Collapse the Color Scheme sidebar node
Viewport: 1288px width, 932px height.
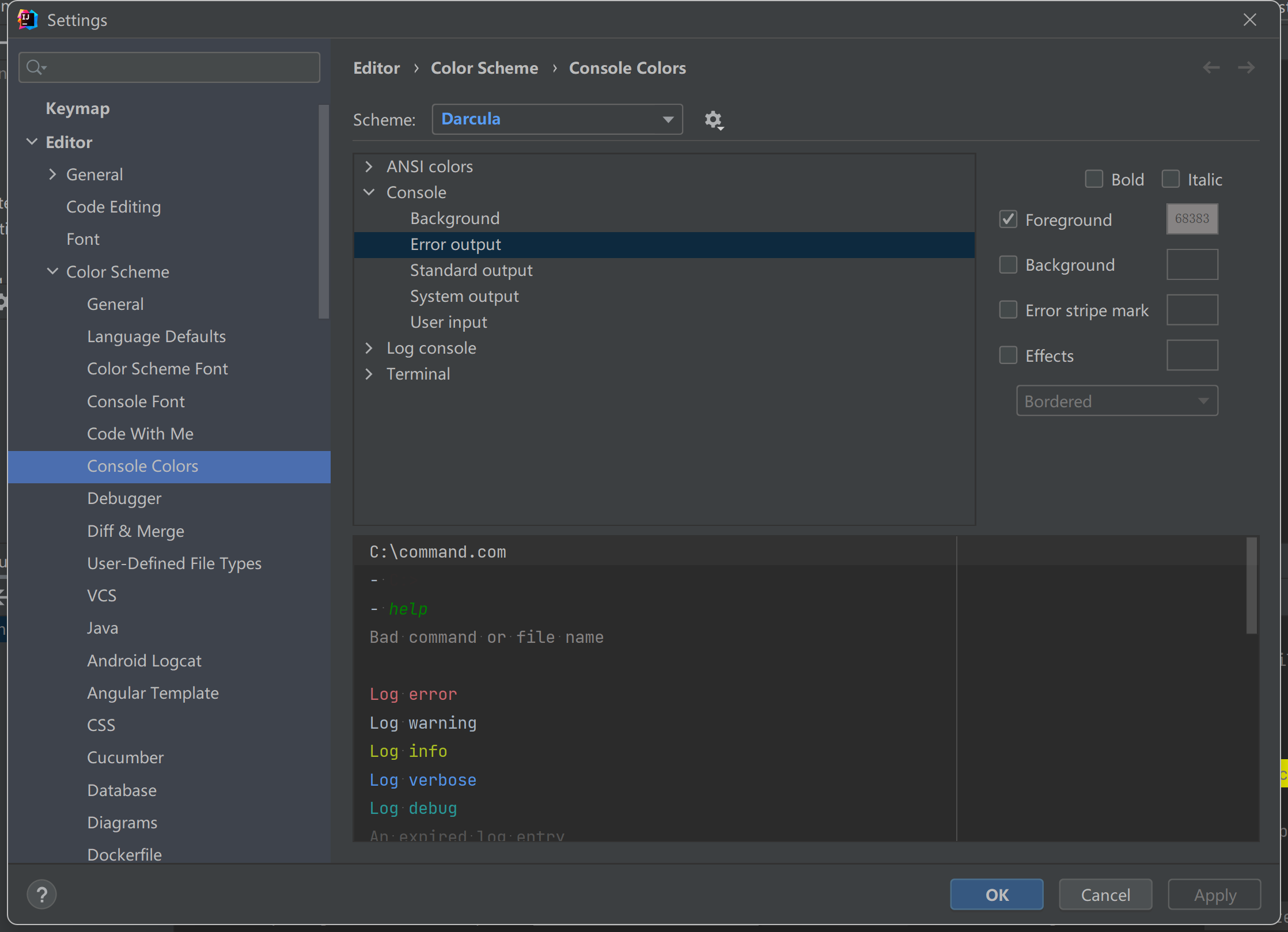[52, 271]
